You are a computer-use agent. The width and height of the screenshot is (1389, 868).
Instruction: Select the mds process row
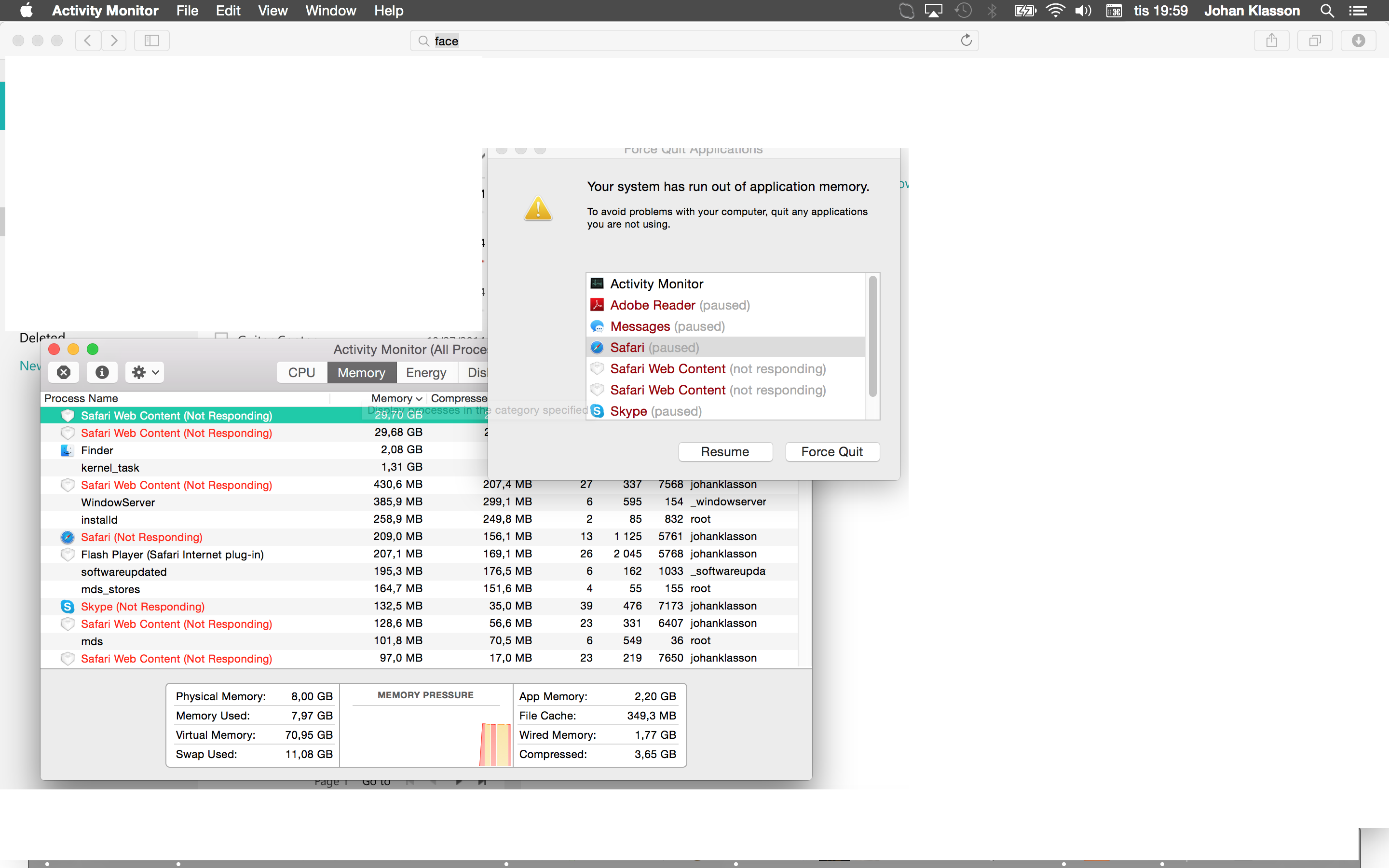[419, 641]
